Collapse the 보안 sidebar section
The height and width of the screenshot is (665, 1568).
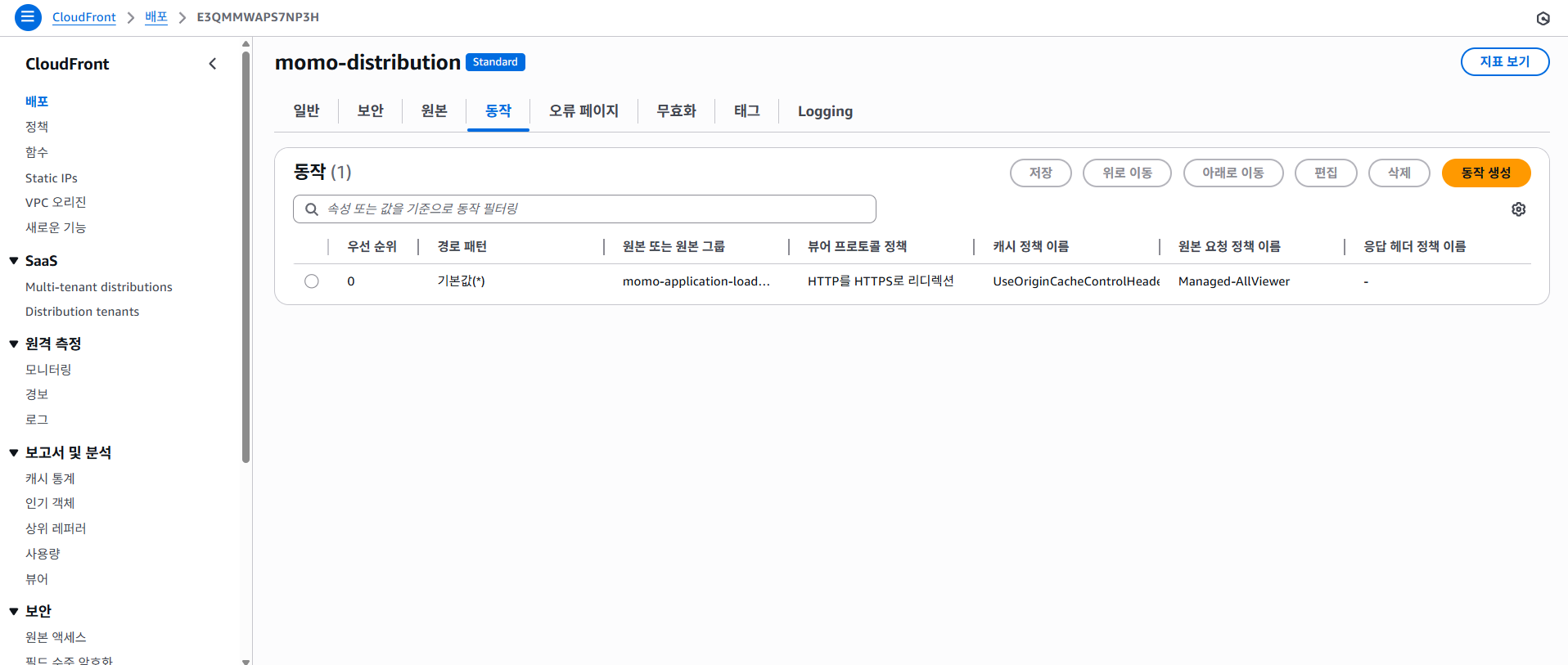[14, 611]
